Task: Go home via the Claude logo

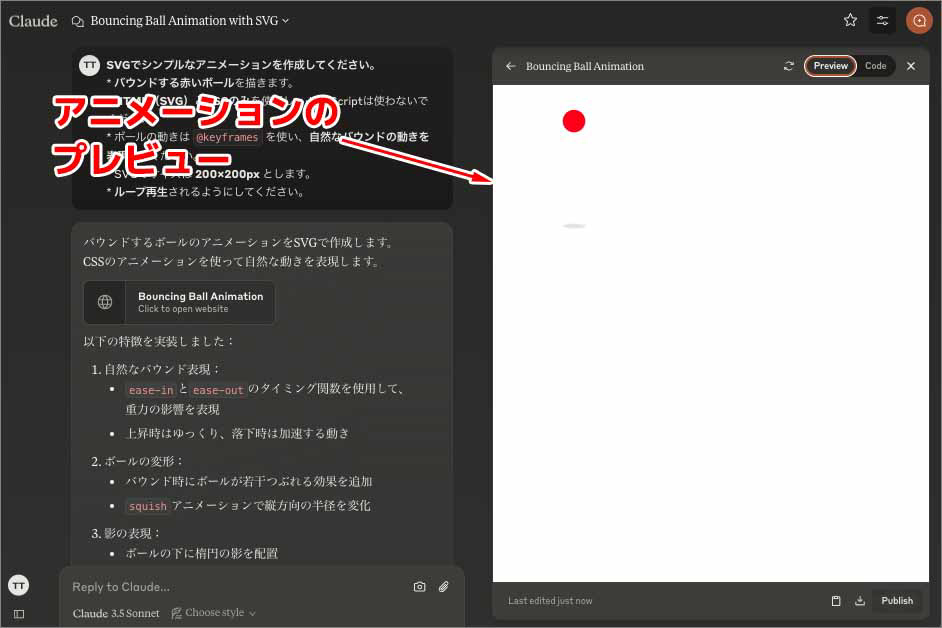Action: tap(33, 20)
